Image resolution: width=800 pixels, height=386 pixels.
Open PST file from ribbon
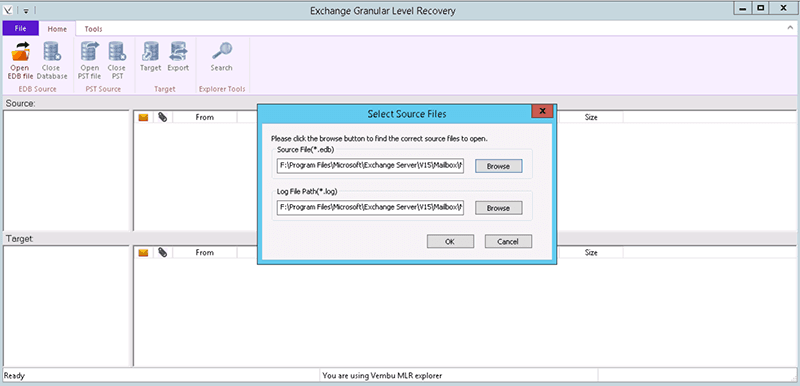90,61
